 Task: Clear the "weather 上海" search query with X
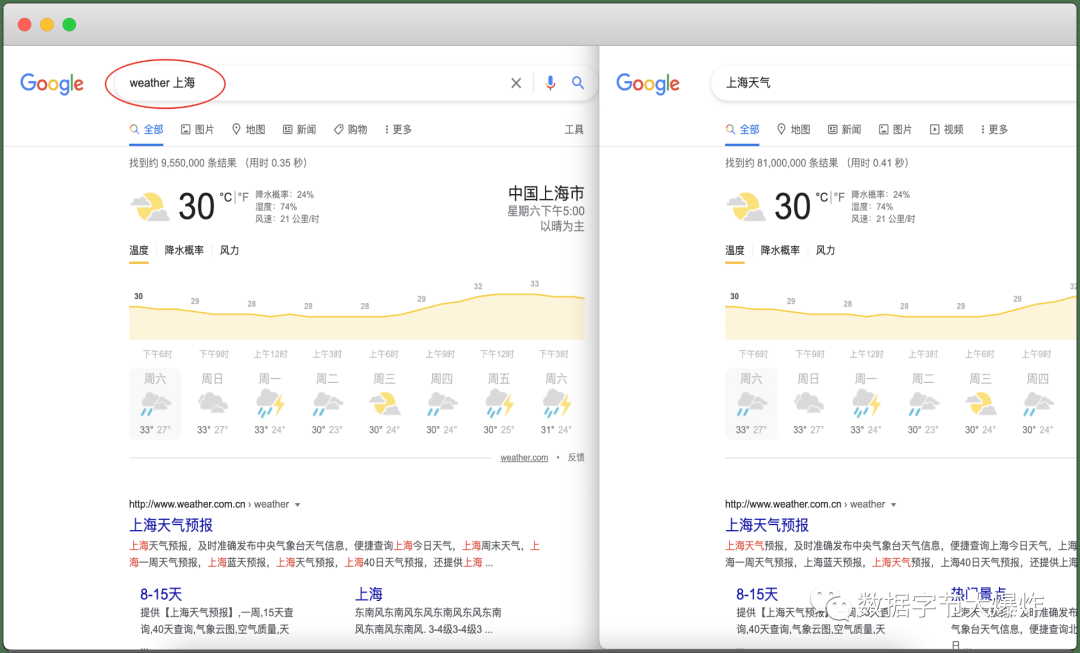[516, 83]
